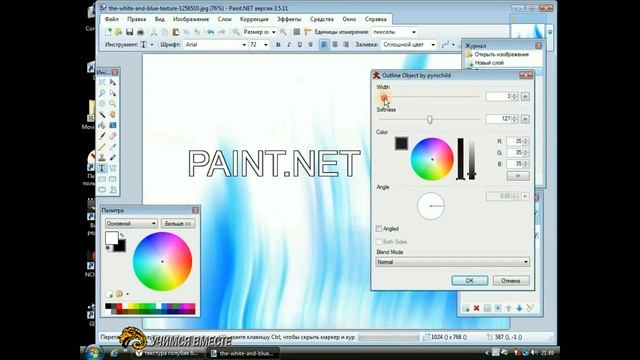The width and height of the screenshot is (640, 360).
Task: Click the zoom in magnifier icon
Action: (x=283, y=32)
